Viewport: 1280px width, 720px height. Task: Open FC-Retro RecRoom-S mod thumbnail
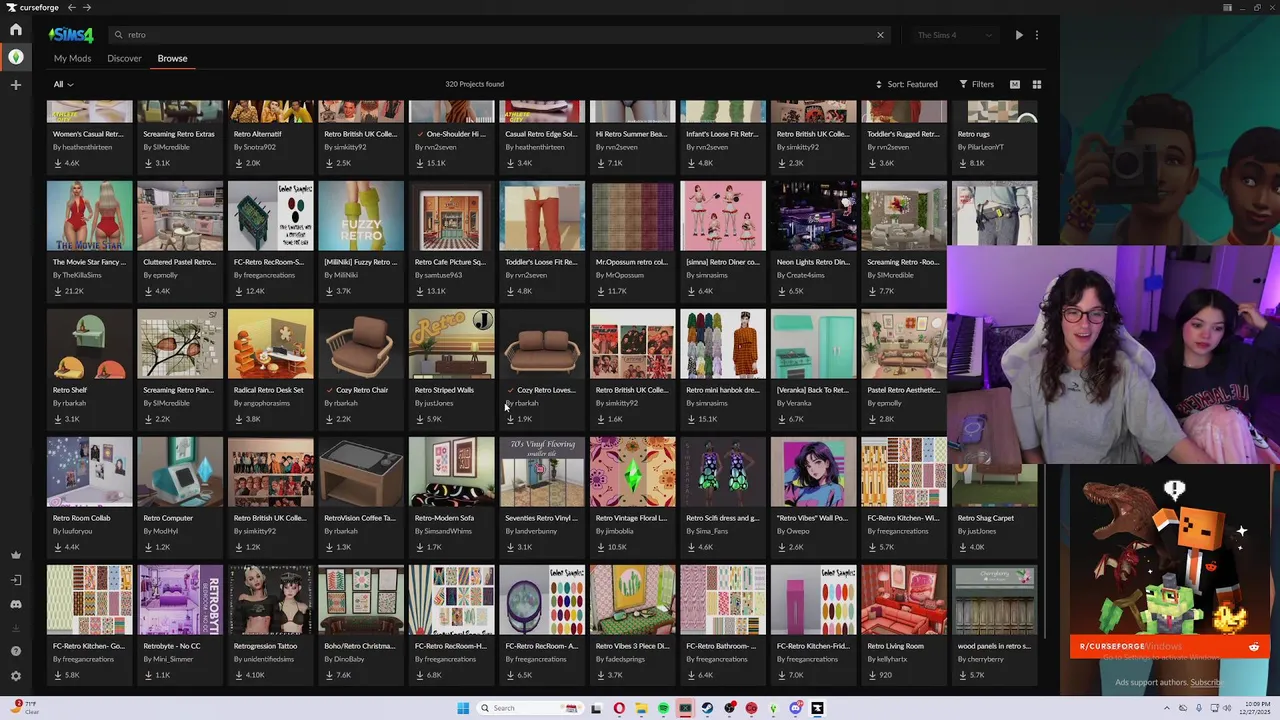[x=270, y=215]
